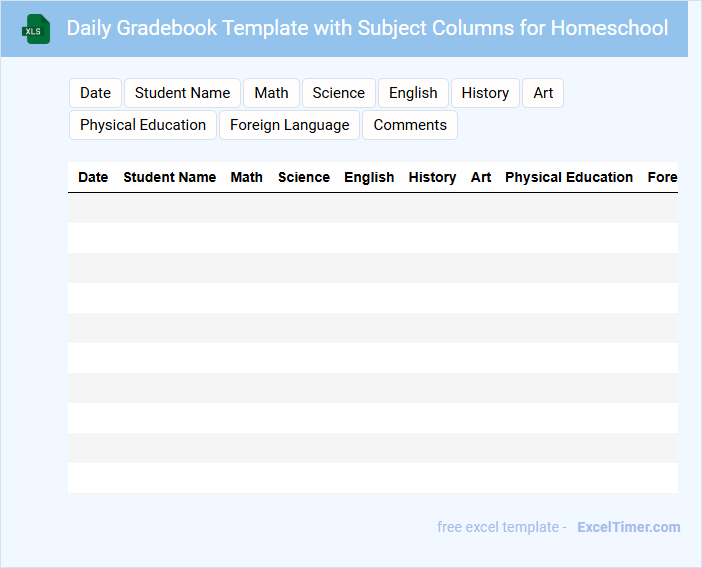Click the Comments tag button
The height and width of the screenshot is (568, 702).
click(x=410, y=125)
